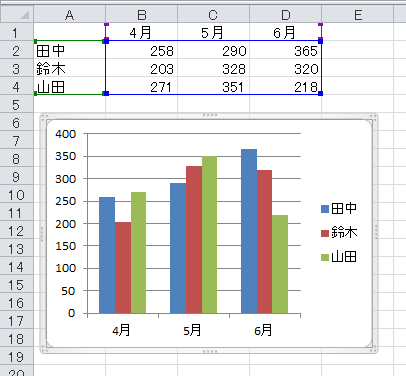This screenshot has width=406, height=376.
Task: Click the chart's top edge resize handle
Action: (x=210, y=115)
